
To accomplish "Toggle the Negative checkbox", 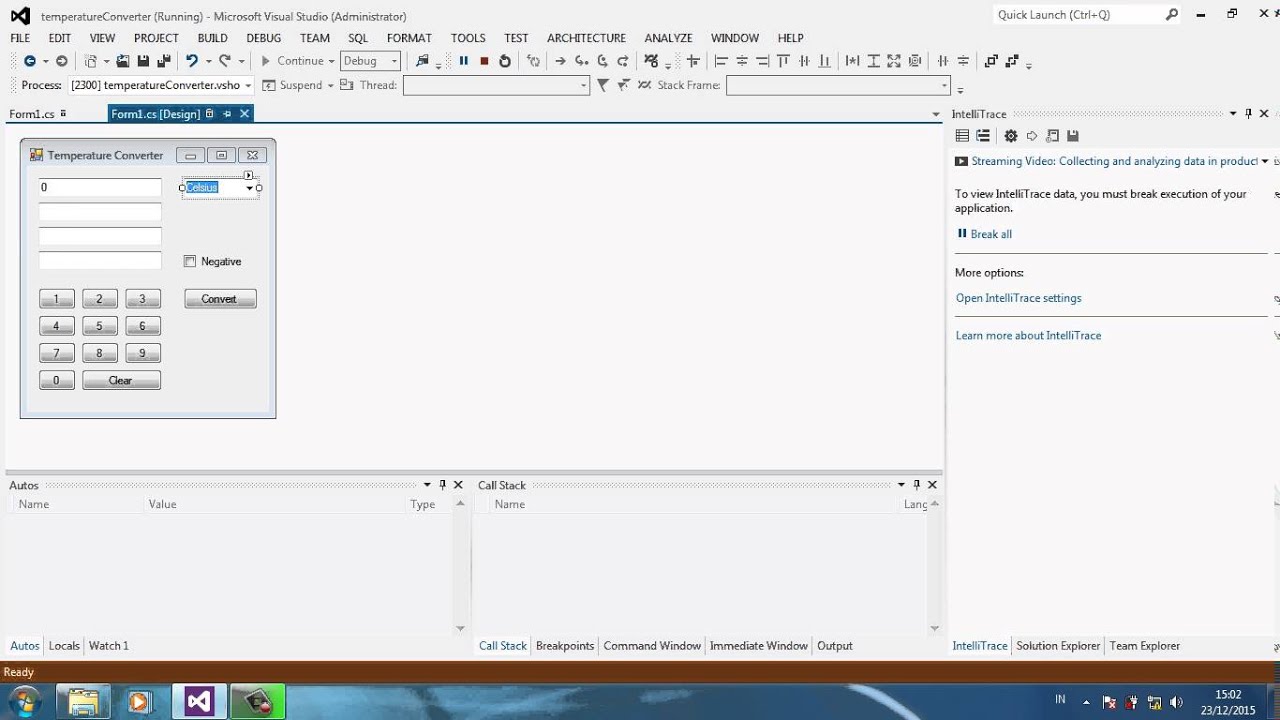I will [x=190, y=261].
